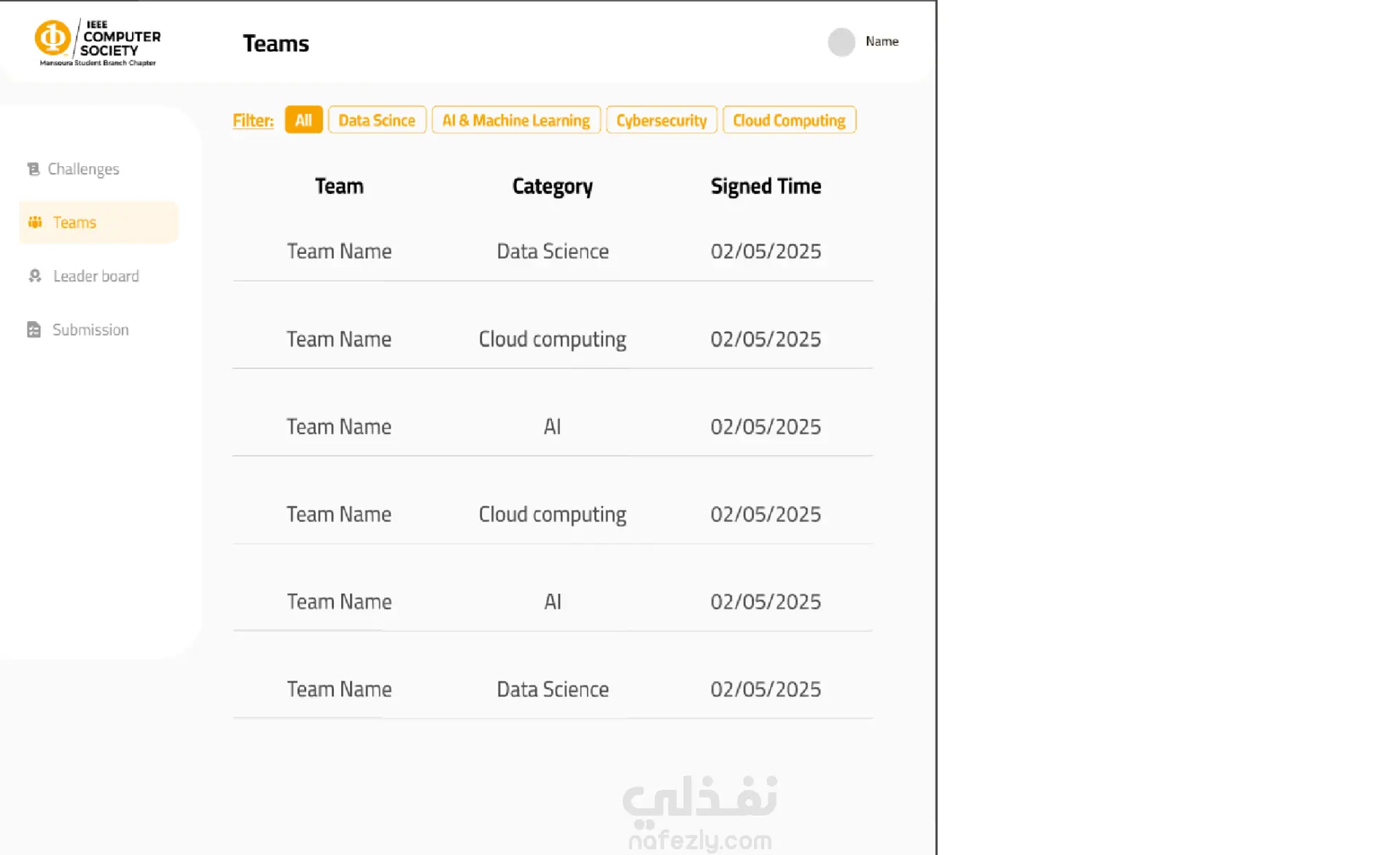Click the IEEE Computer Society logo
This screenshot has width=1400, height=855.
[x=97, y=43]
